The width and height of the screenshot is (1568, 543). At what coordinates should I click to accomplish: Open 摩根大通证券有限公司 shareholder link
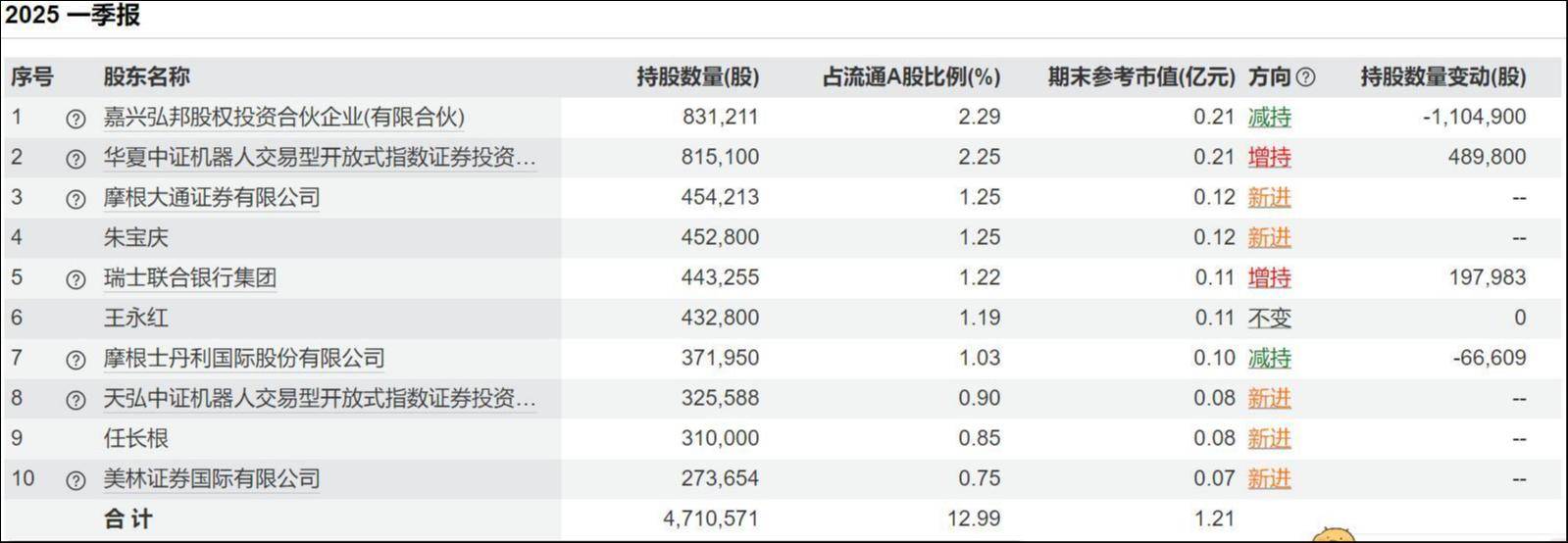(x=212, y=198)
